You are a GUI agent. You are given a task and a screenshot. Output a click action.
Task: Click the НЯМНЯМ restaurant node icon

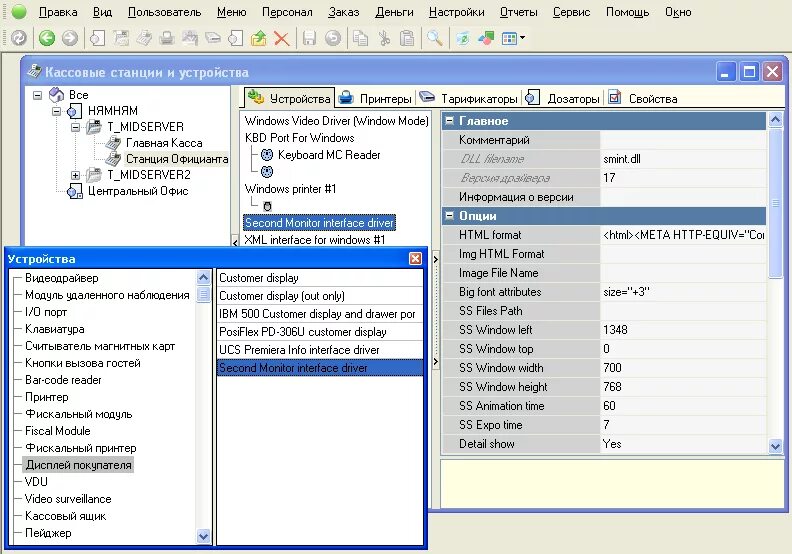[x=74, y=111]
